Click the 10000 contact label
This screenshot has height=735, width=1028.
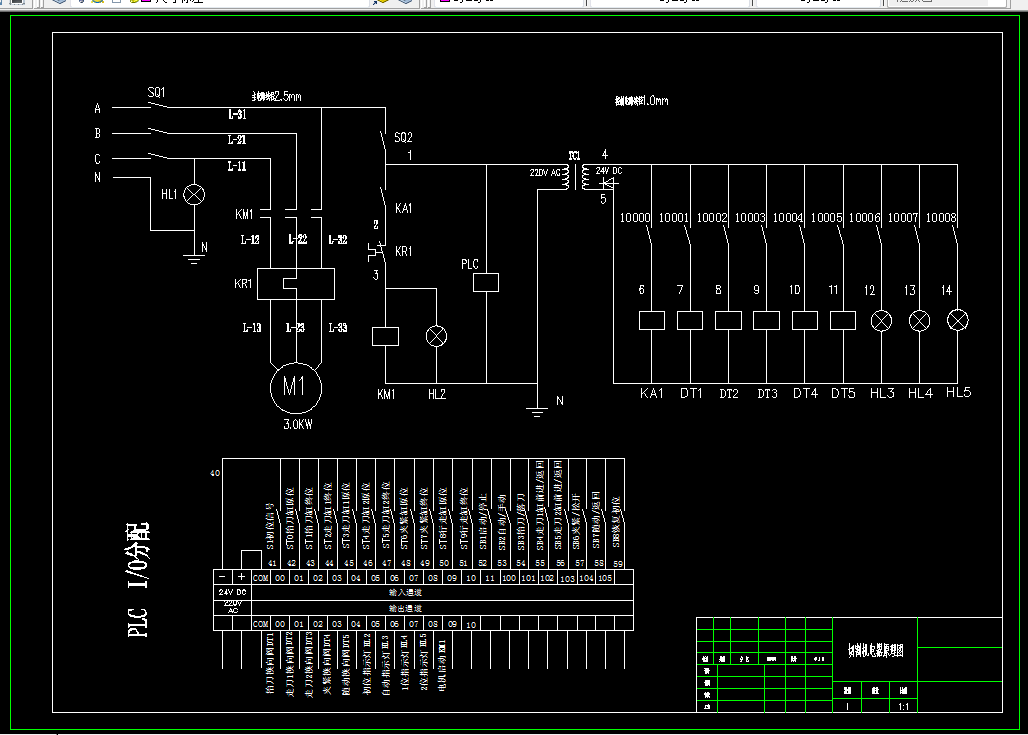635,218
